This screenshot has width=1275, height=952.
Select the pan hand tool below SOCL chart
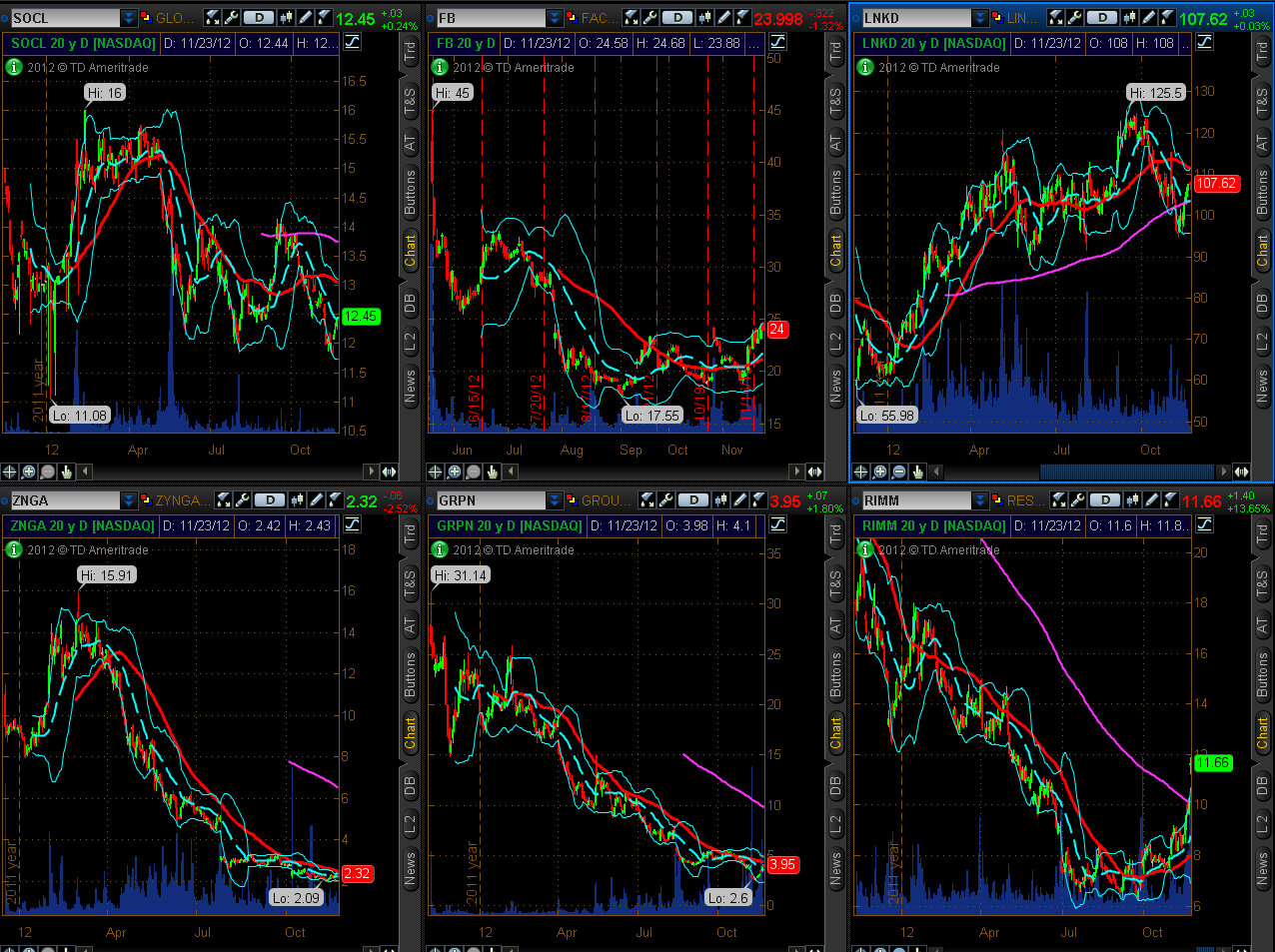click(x=66, y=472)
